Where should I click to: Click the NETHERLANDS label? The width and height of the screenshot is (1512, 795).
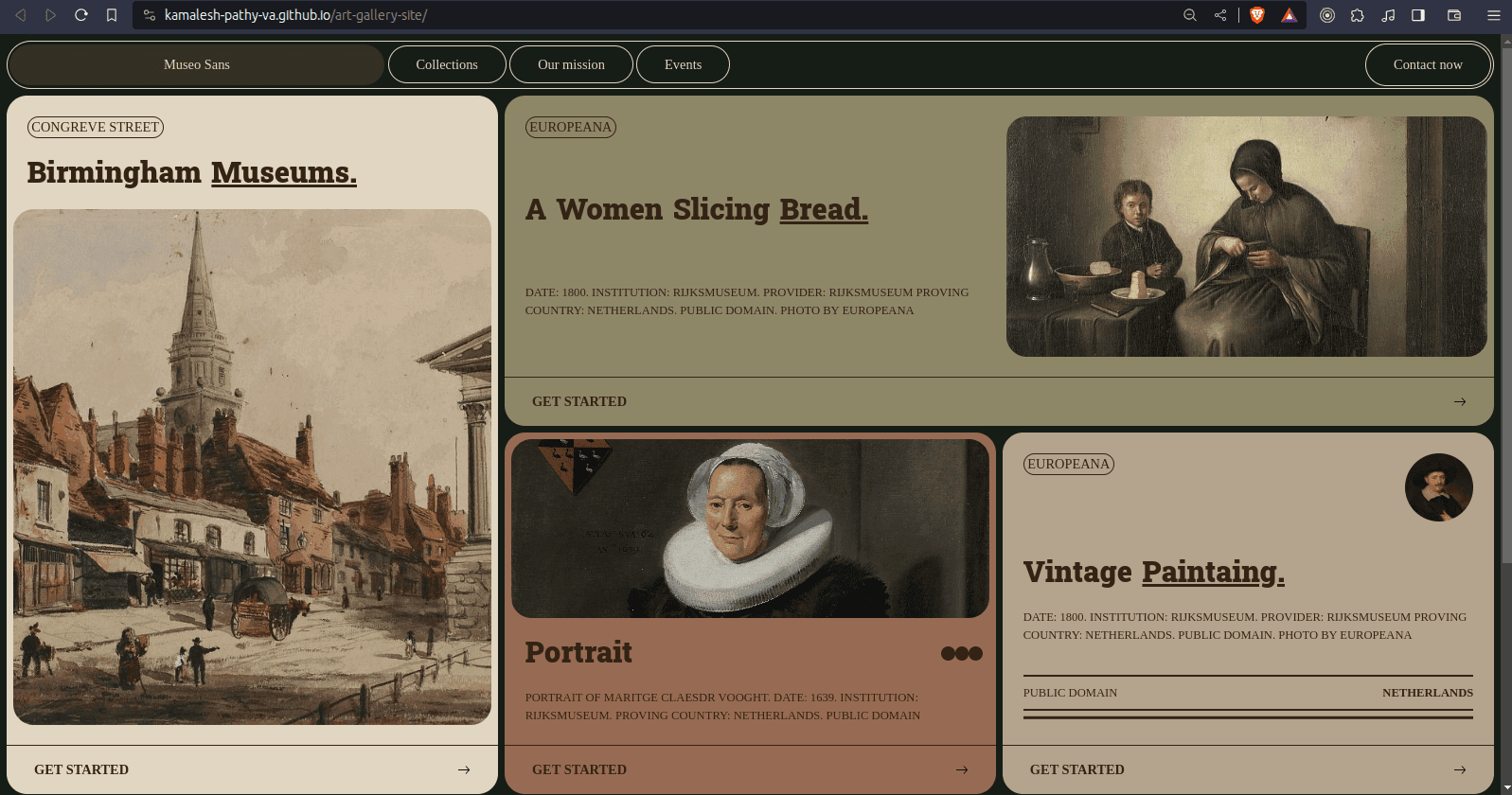pyautogui.click(x=1428, y=693)
